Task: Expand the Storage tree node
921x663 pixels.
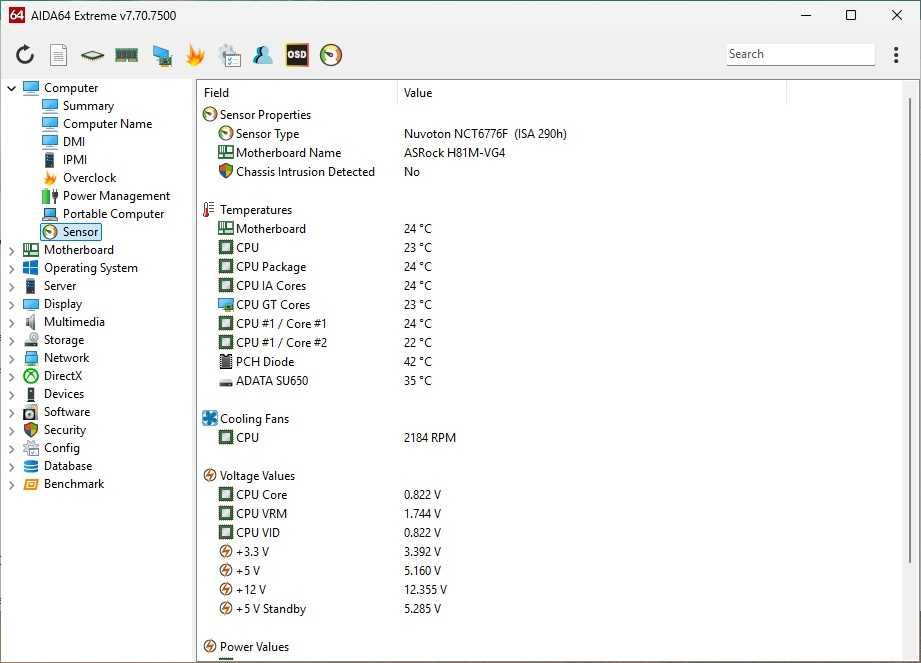Action: (11, 341)
